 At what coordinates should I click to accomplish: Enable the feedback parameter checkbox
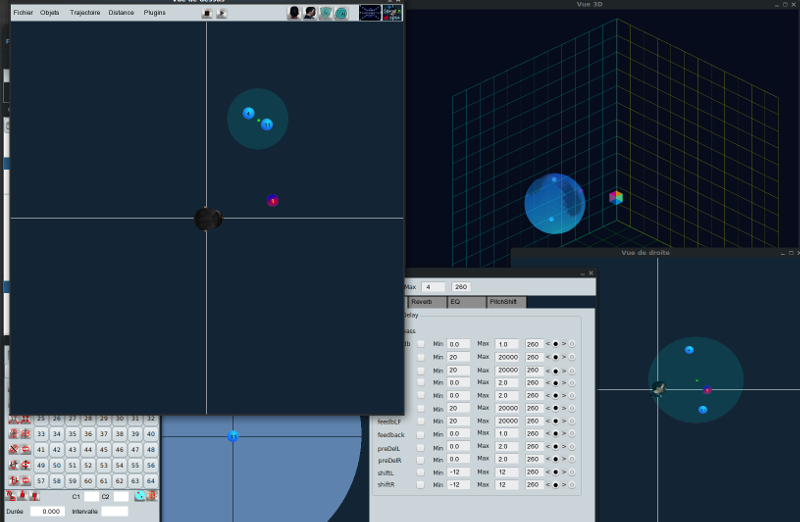(x=421, y=435)
